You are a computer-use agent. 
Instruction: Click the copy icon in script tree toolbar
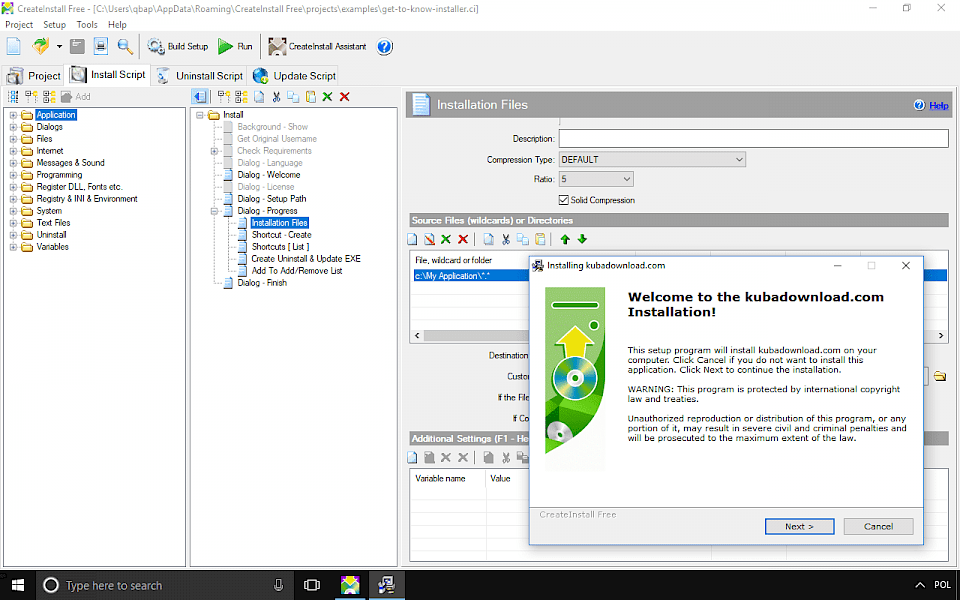coord(293,97)
